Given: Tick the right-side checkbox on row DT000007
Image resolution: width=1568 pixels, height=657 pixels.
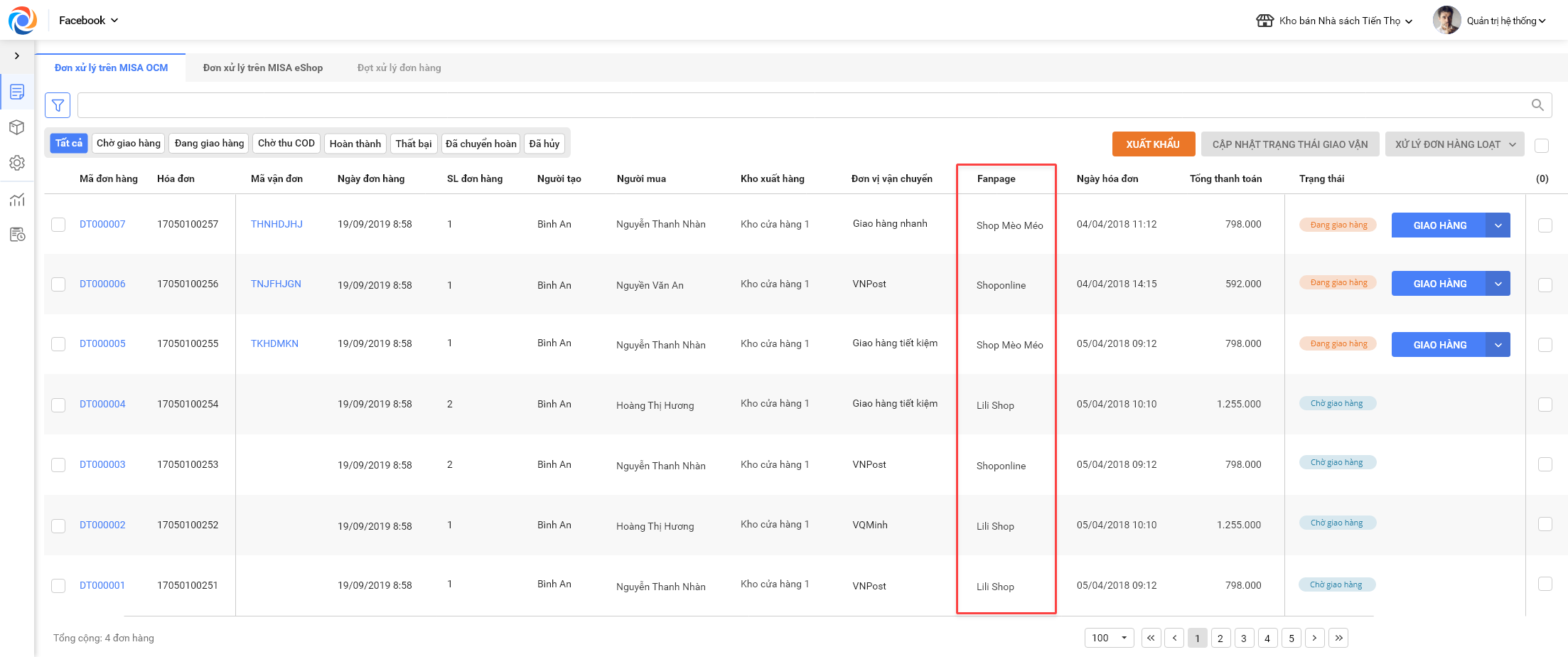Looking at the screenshot, I should 1545,225.
